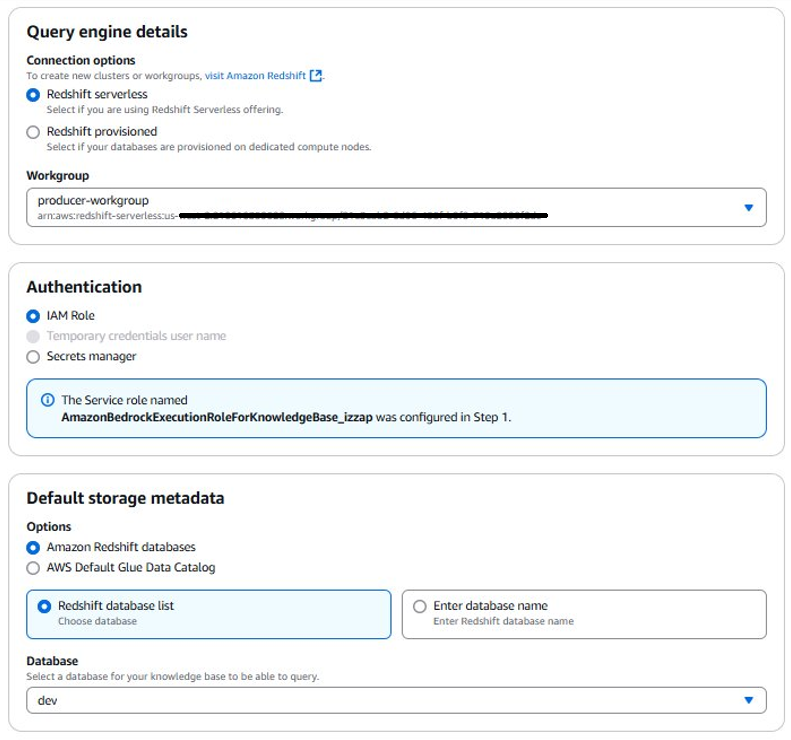Click the Query engine details heading

coord(107,32)
